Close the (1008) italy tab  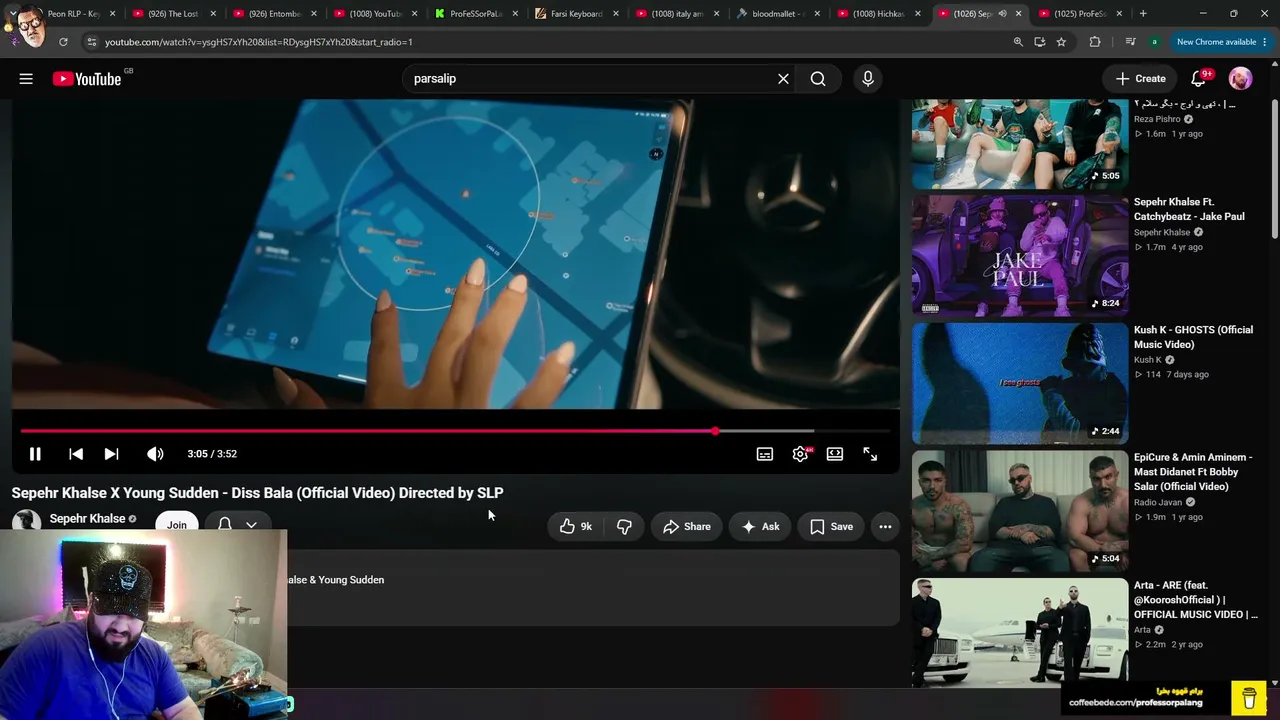coord(717,14)
